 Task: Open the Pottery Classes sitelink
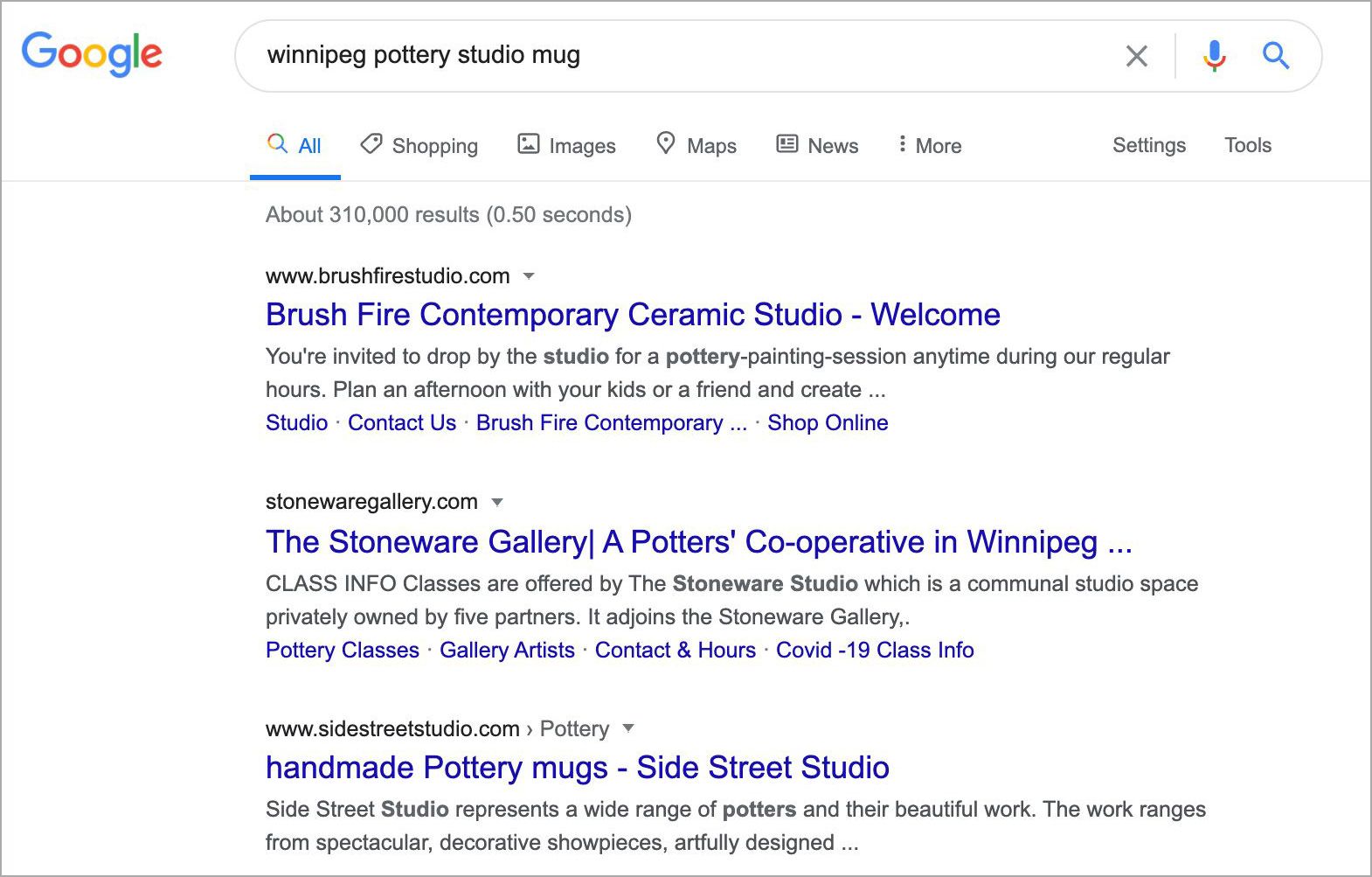click(x=343, y=650)
